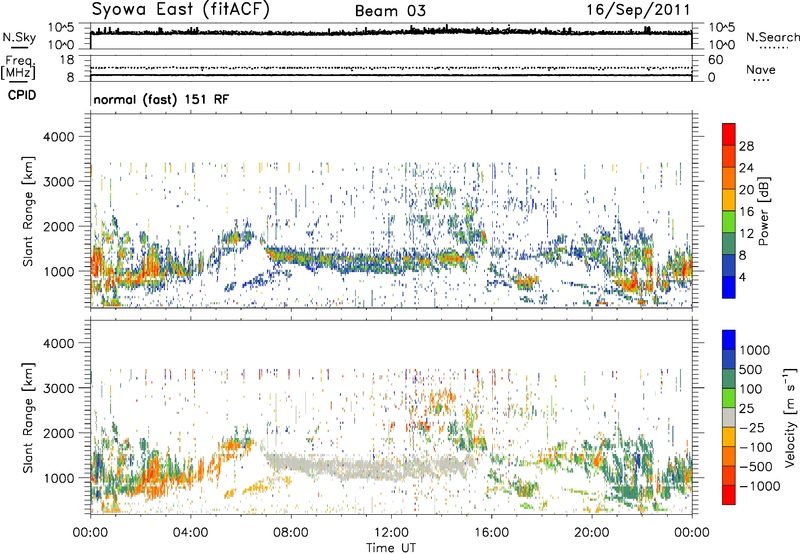The height and width of the screenshot is (554, 800).
Task: Click the gray band of the velocity colorbar
Action: click(729, 417)
